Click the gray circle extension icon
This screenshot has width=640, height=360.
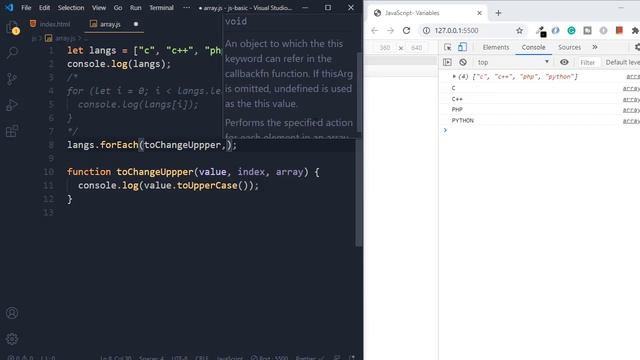tap(603, 31)
